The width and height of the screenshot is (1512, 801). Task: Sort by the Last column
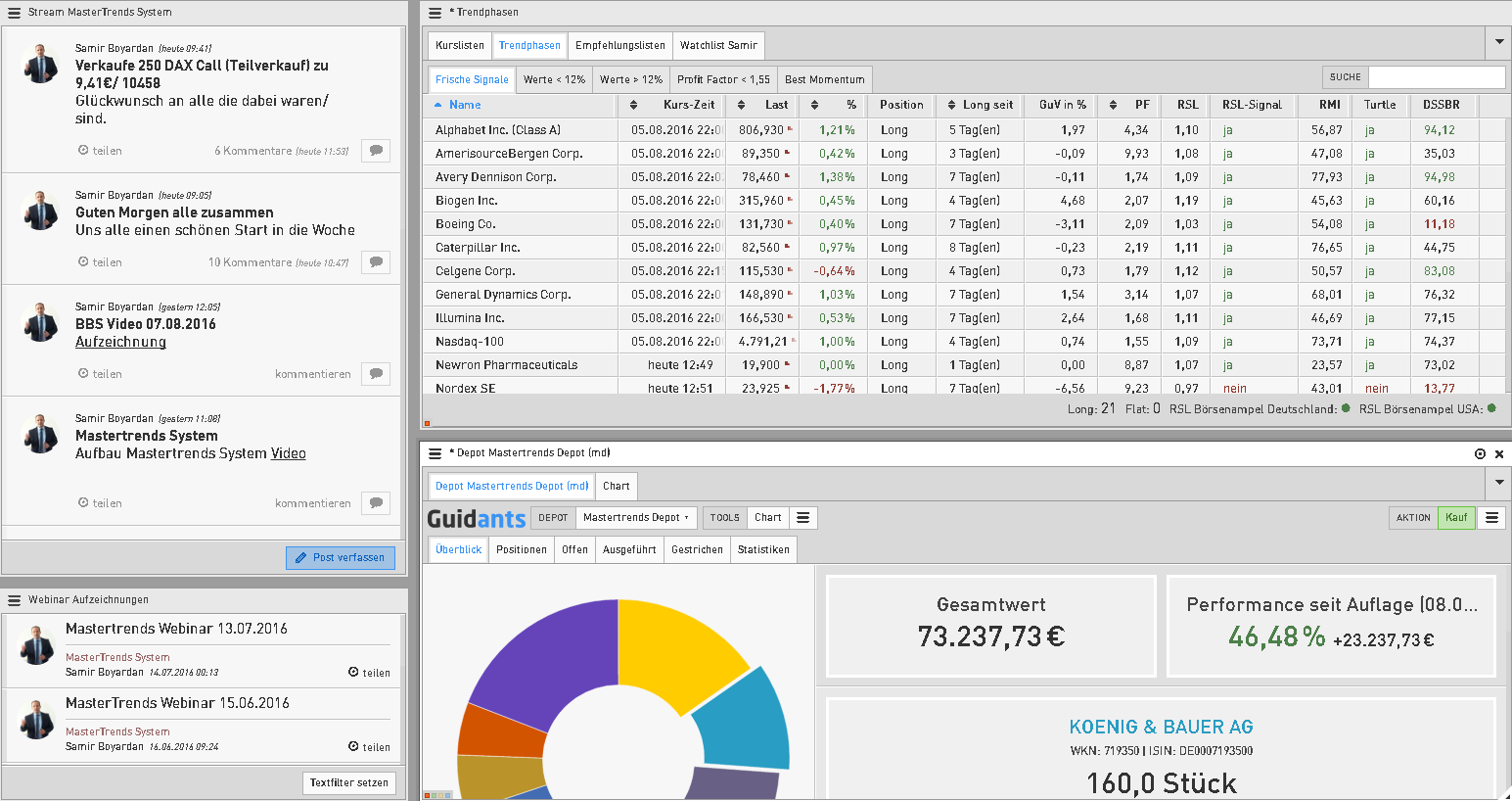coord(741,105)
